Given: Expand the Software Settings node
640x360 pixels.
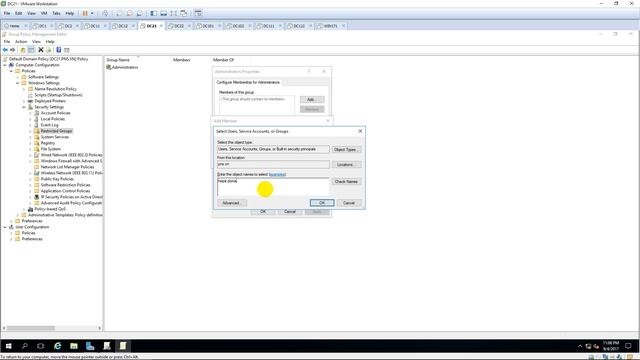Looking at the screenshot, I should pyautogui.click(x=18, y=77).
